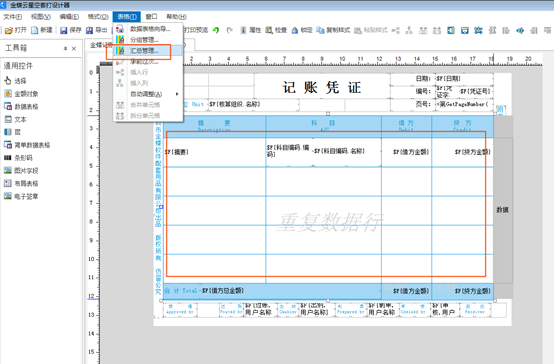
Task: Click the 打开 (Open) toolbar icon
Action: [x=16, y=30]
